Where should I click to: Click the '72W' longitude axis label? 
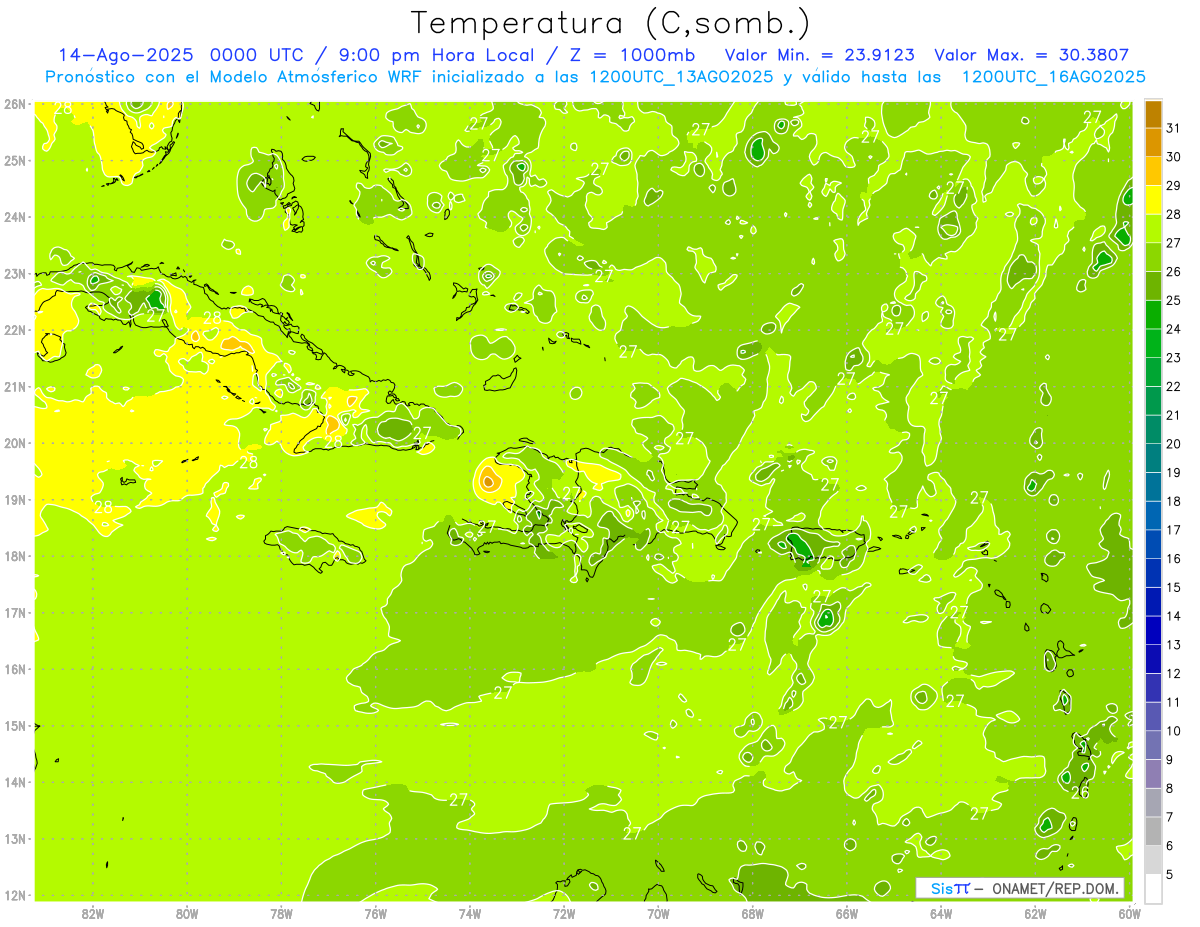tap(564, 914)
